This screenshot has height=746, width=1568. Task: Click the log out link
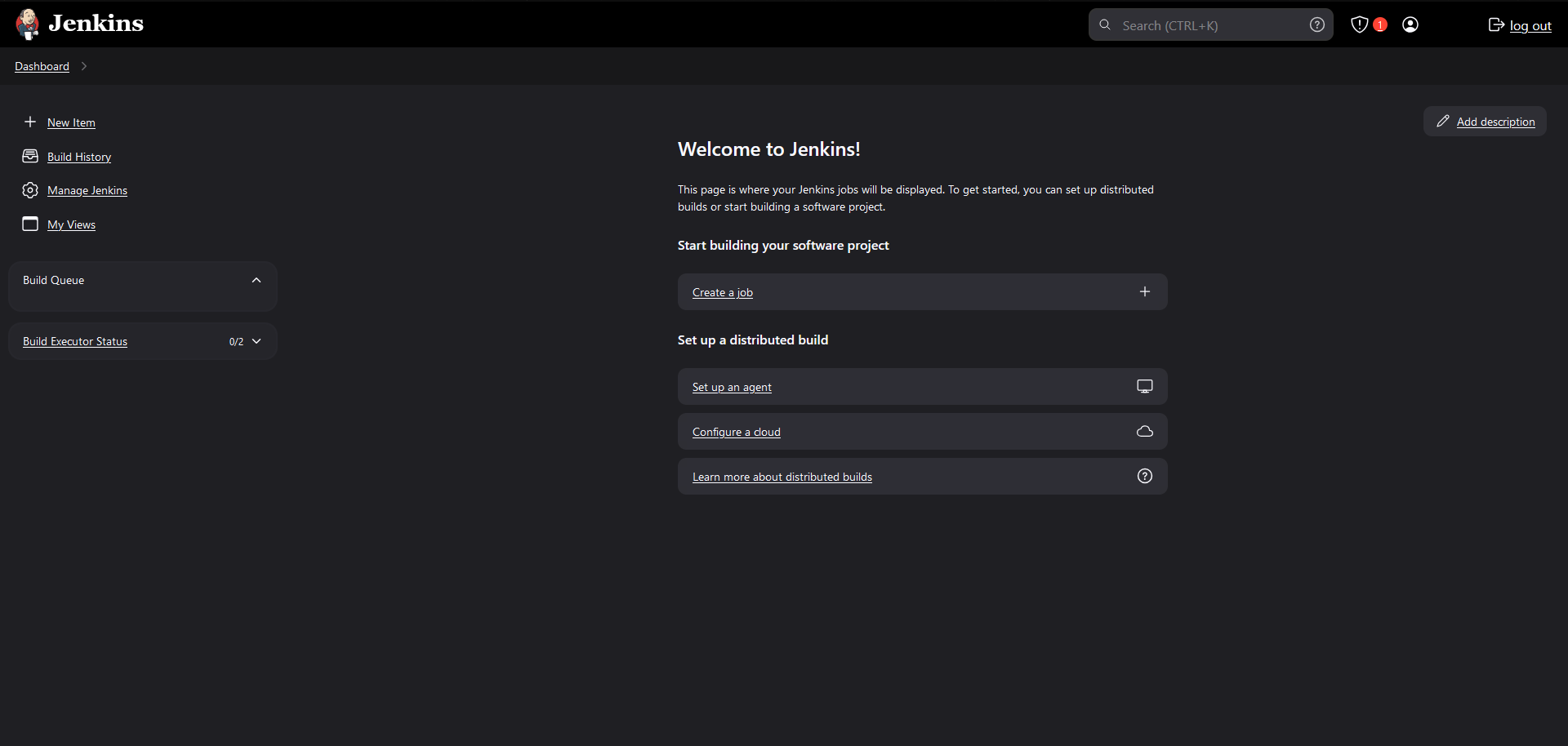pos(1530,25)
